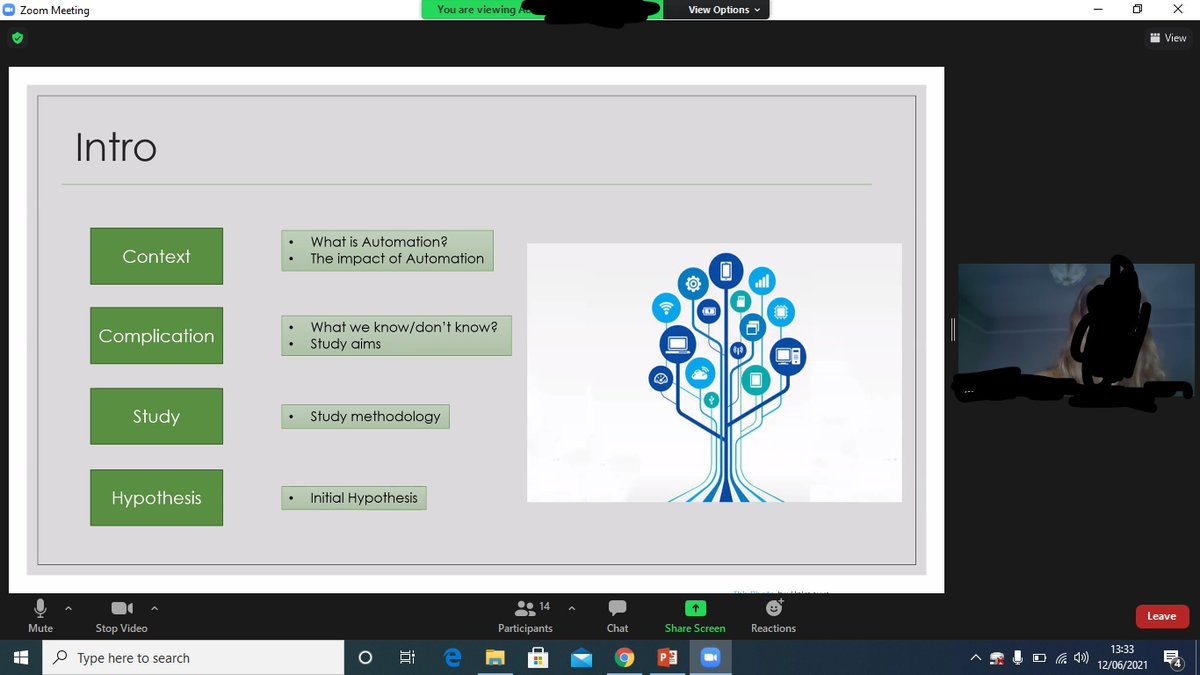Open Cortana circle icon on taskbar
Viewport: 1200px width, 675px height.
click(365, 658)
